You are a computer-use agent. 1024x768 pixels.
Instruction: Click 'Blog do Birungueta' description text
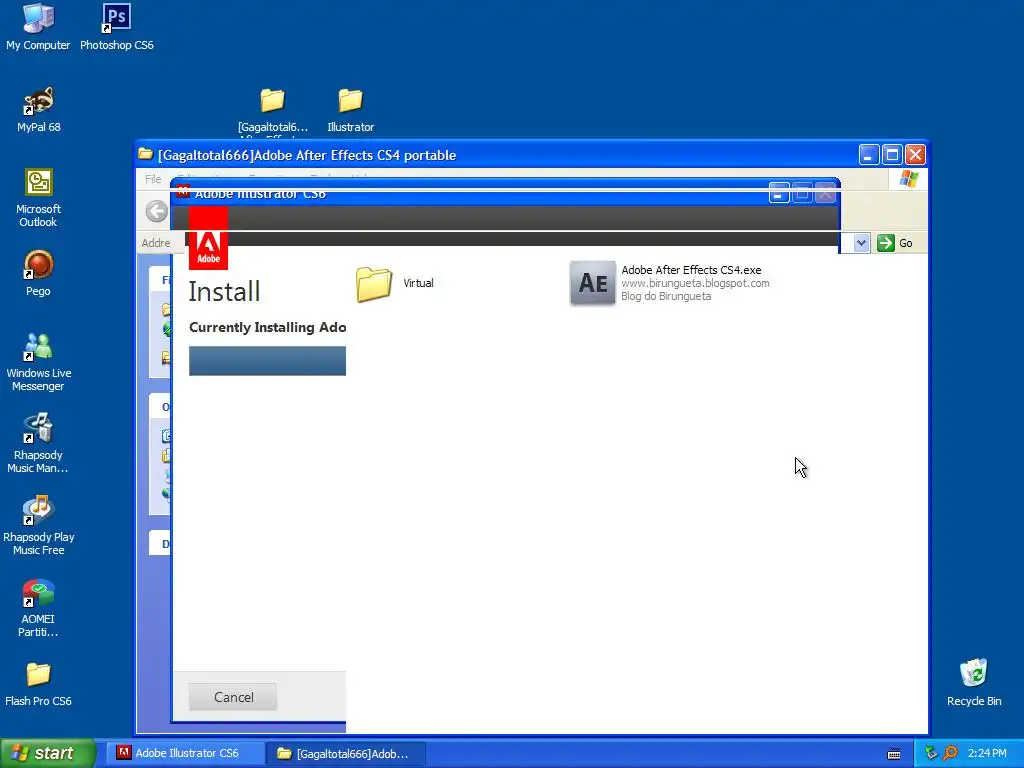(x=665, y=296)
